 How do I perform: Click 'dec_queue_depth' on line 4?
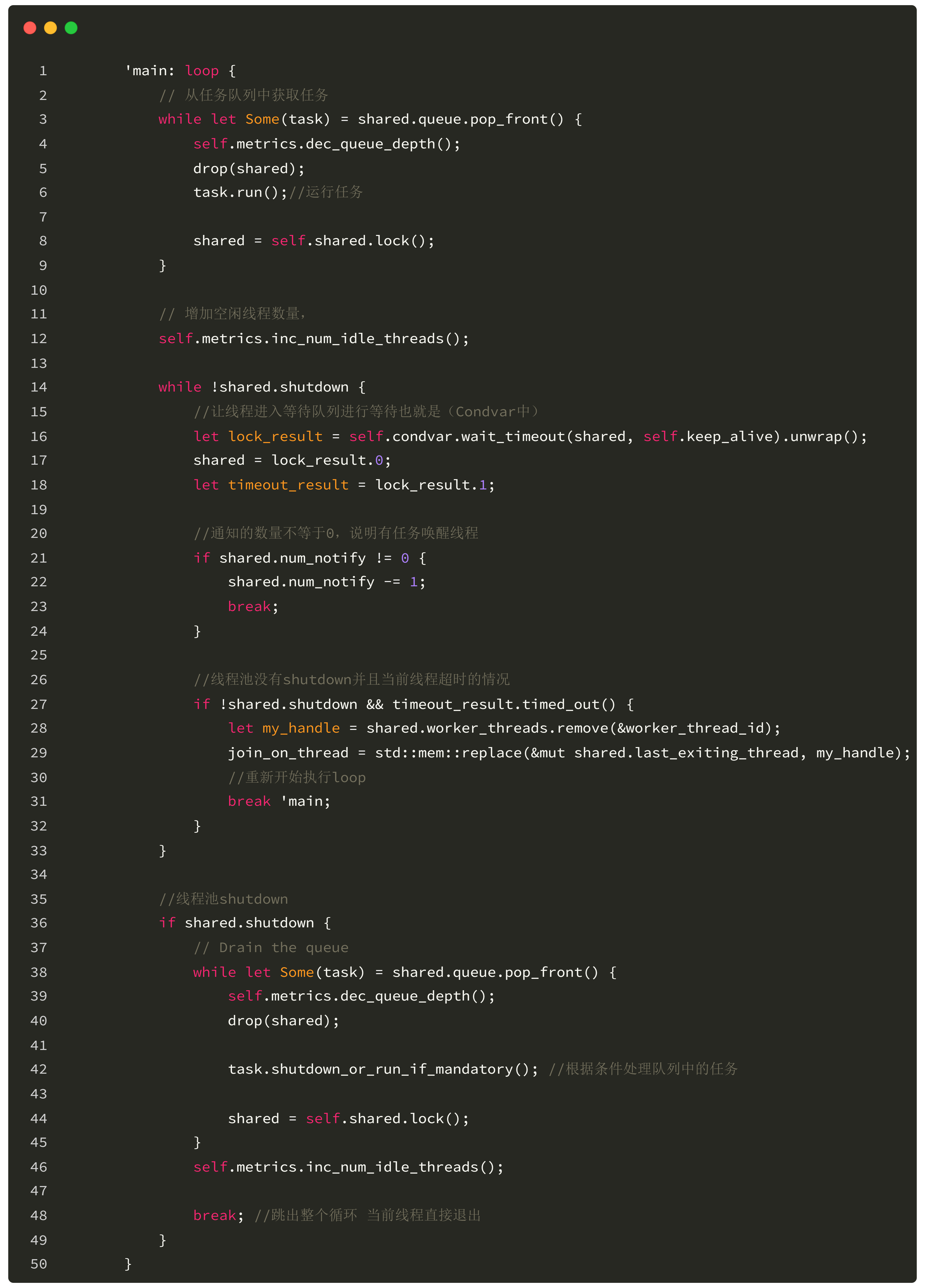[x=370, y=144]
